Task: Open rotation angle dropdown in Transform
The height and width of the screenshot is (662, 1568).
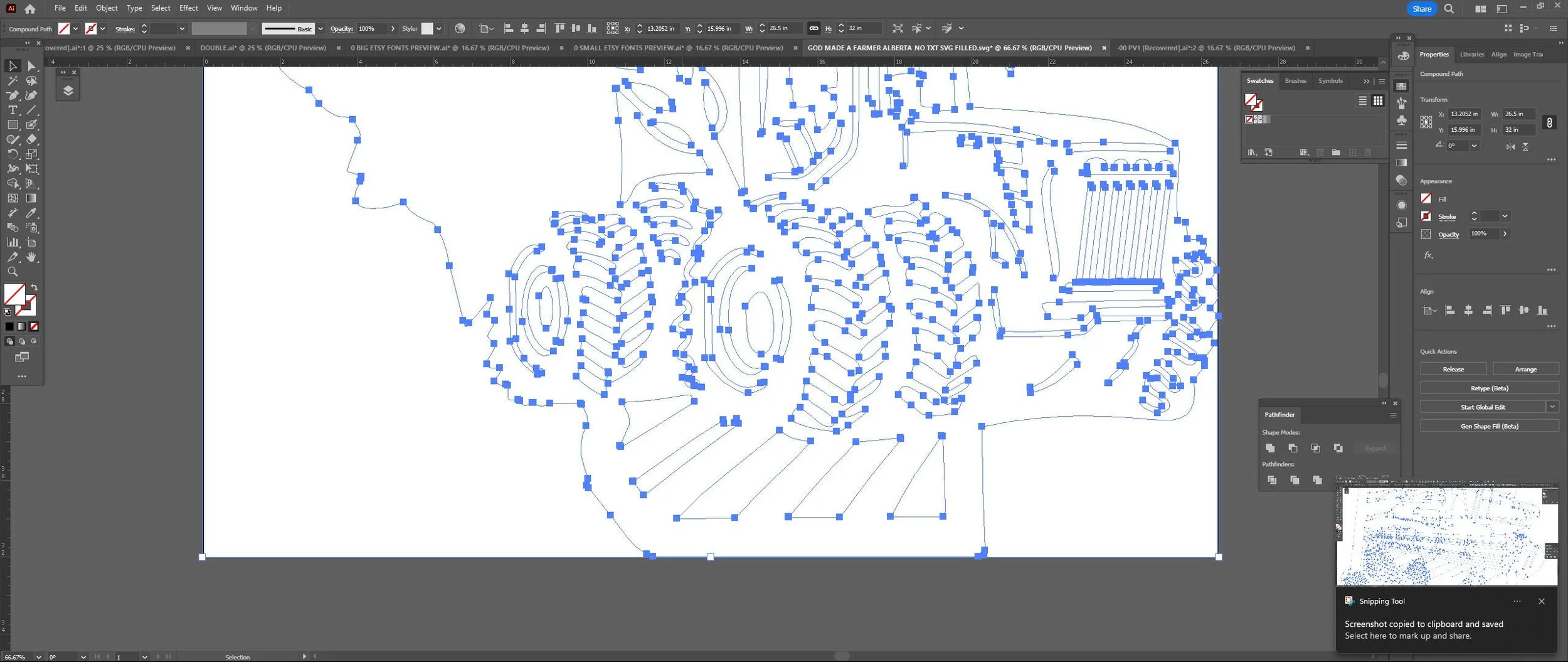Action: (1474, 146)
